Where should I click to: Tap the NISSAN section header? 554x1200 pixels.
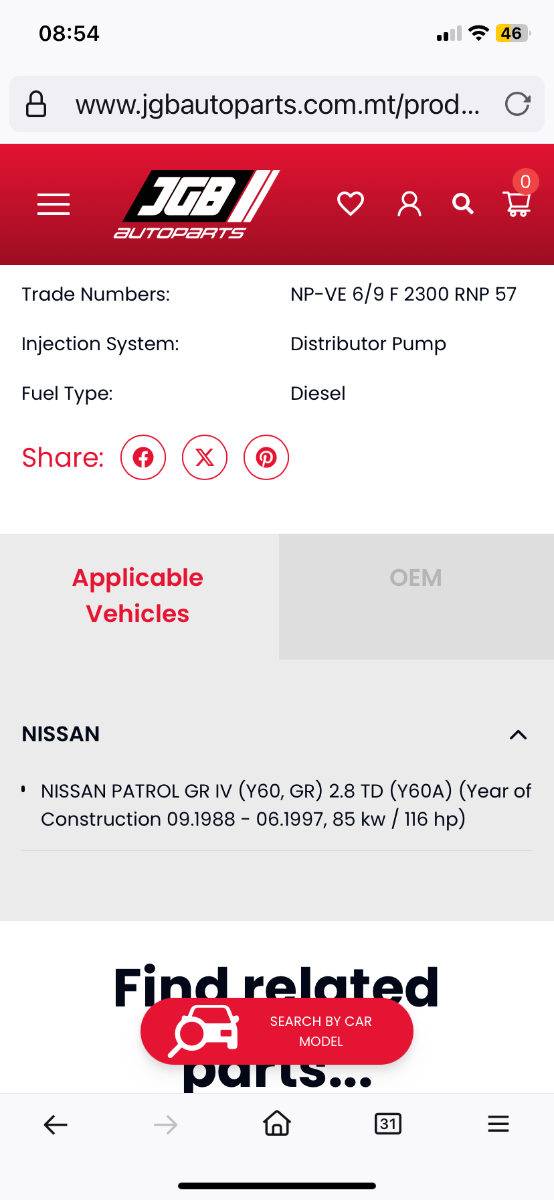(277, 734)
